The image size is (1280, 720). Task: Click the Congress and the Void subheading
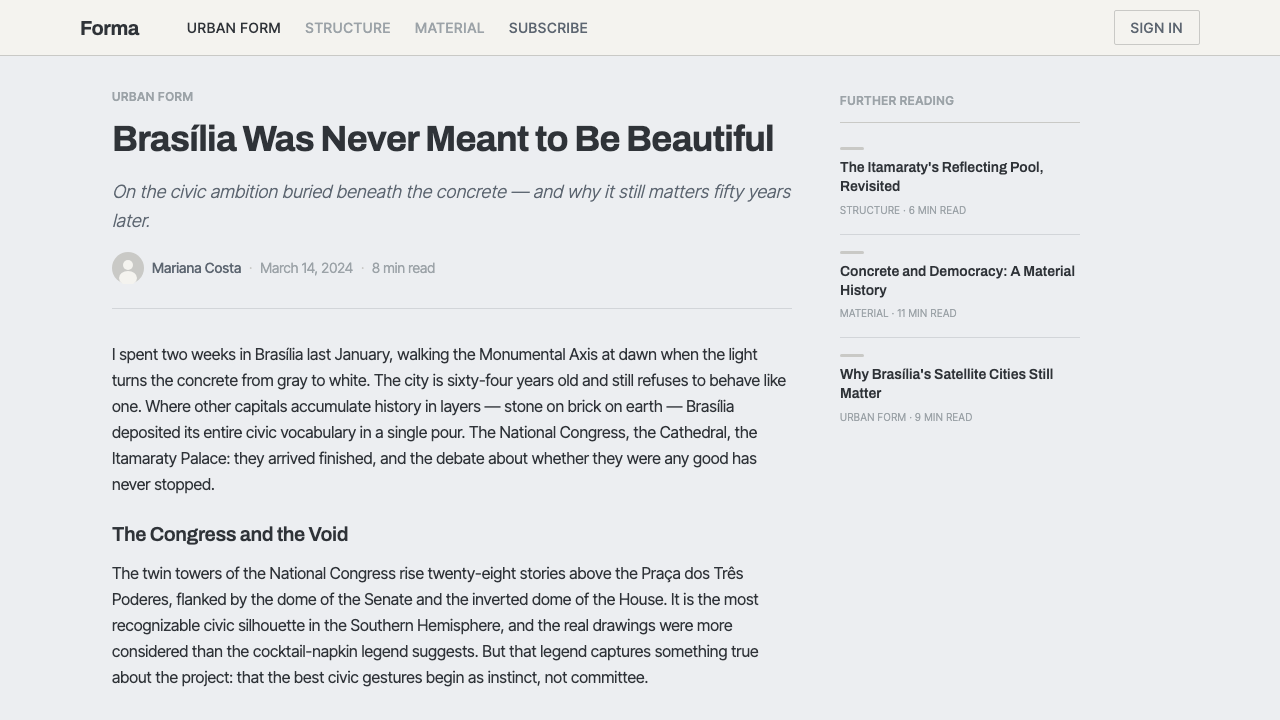[x=230, y=534]
